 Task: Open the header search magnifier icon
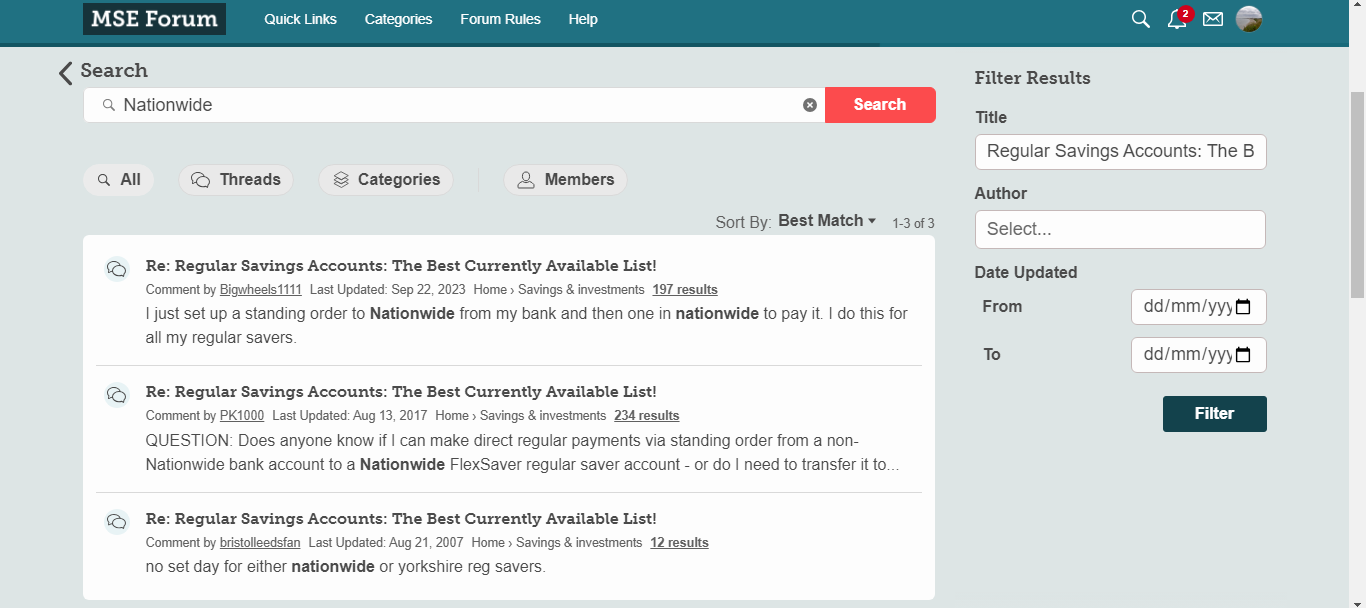(1140, 19)
